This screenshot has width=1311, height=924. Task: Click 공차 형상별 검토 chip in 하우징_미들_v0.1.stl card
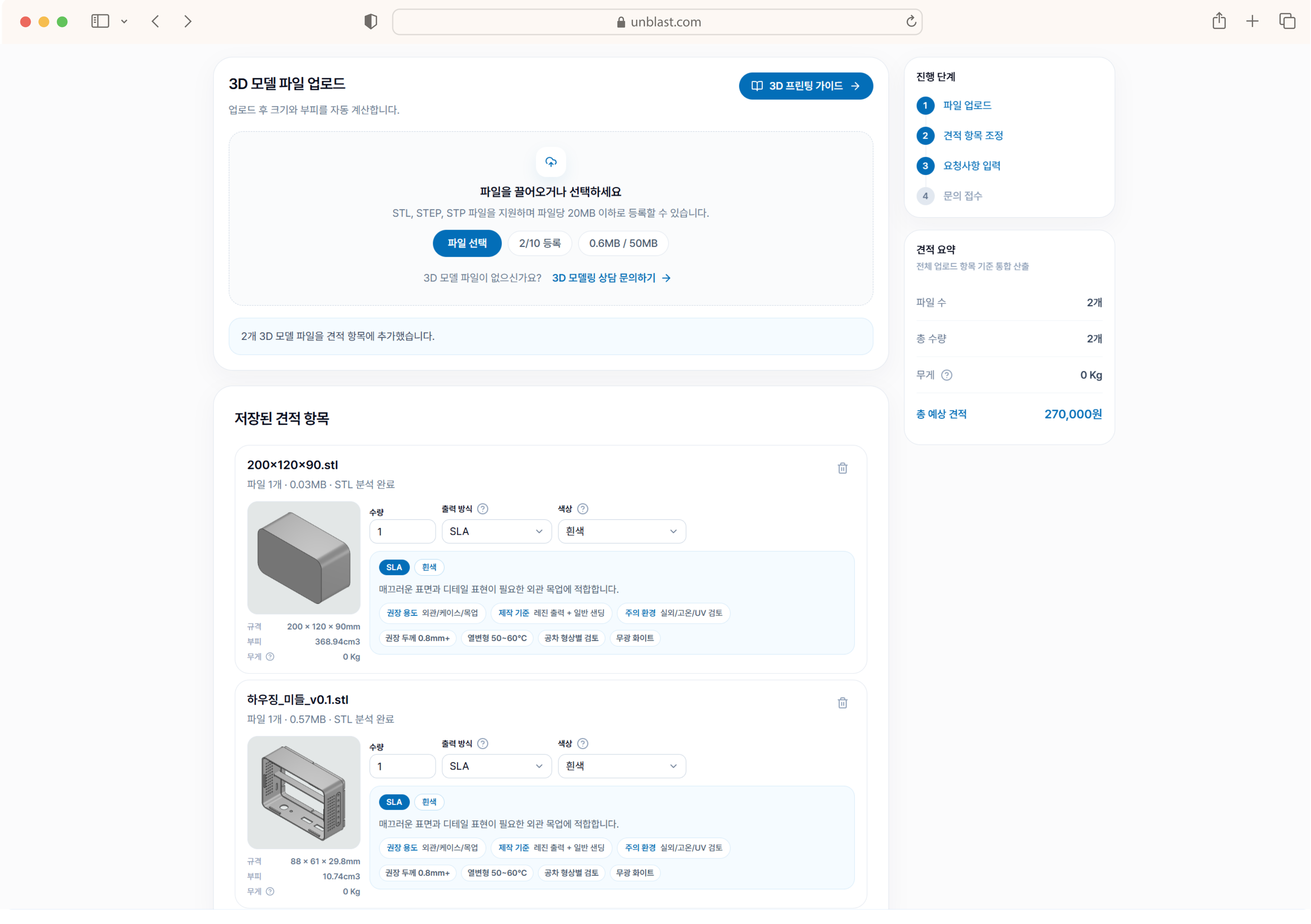pos(571,873)
